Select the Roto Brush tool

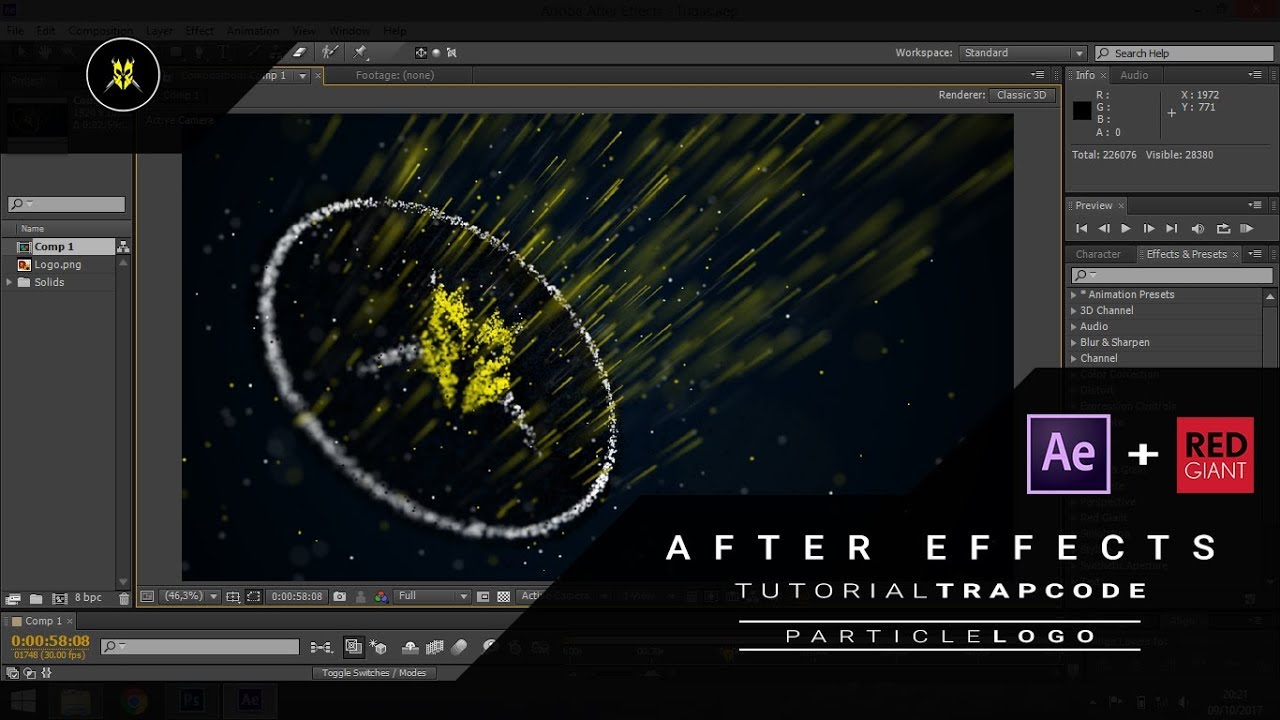pyautogui.click(x=329, y=53)
